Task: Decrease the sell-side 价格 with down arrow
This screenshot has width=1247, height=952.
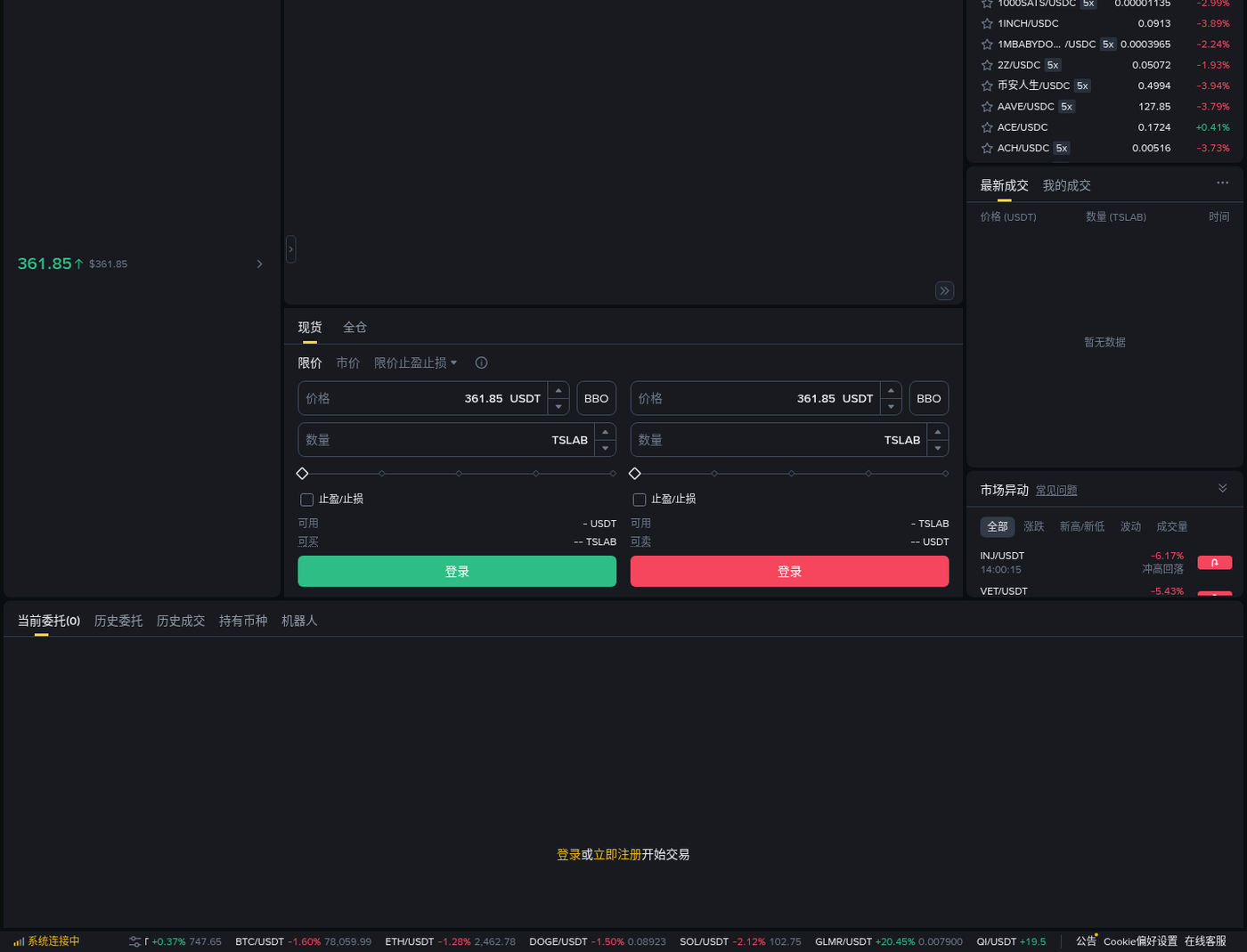Action: tap(891, 407)
